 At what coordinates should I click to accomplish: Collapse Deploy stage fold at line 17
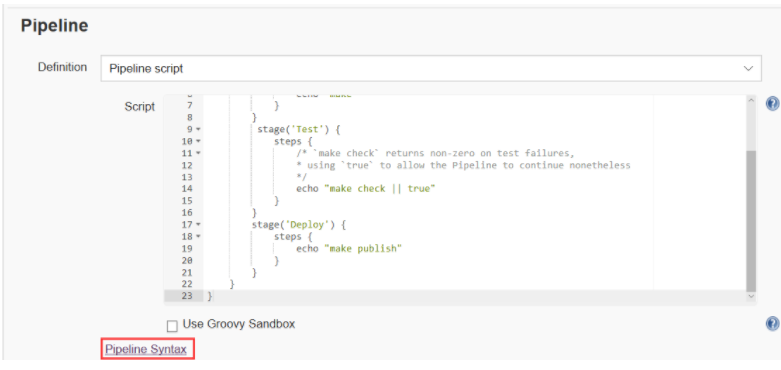click(x=198, y=225)
